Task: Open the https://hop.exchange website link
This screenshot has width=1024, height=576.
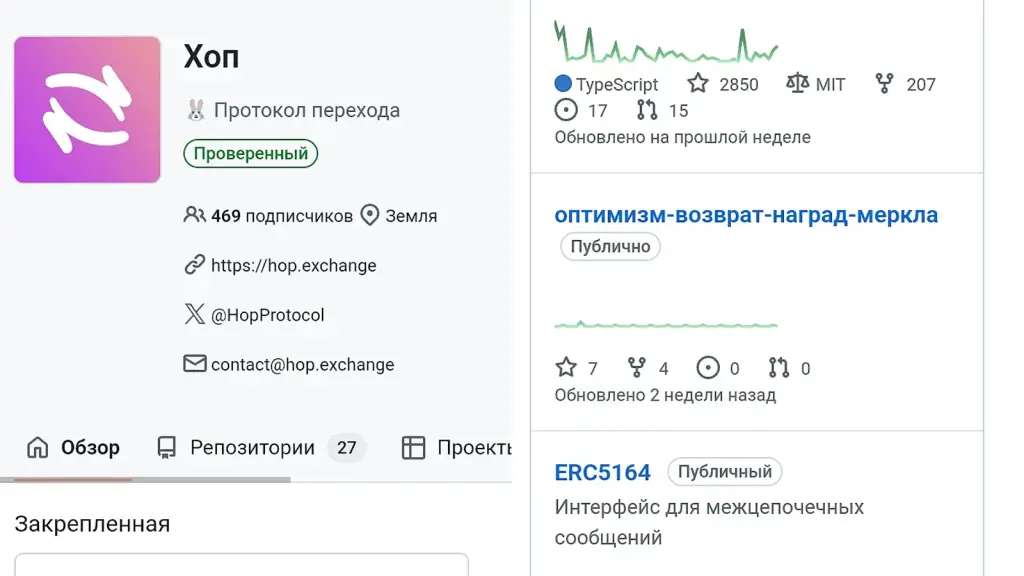Action: click(x=293, y=266)
